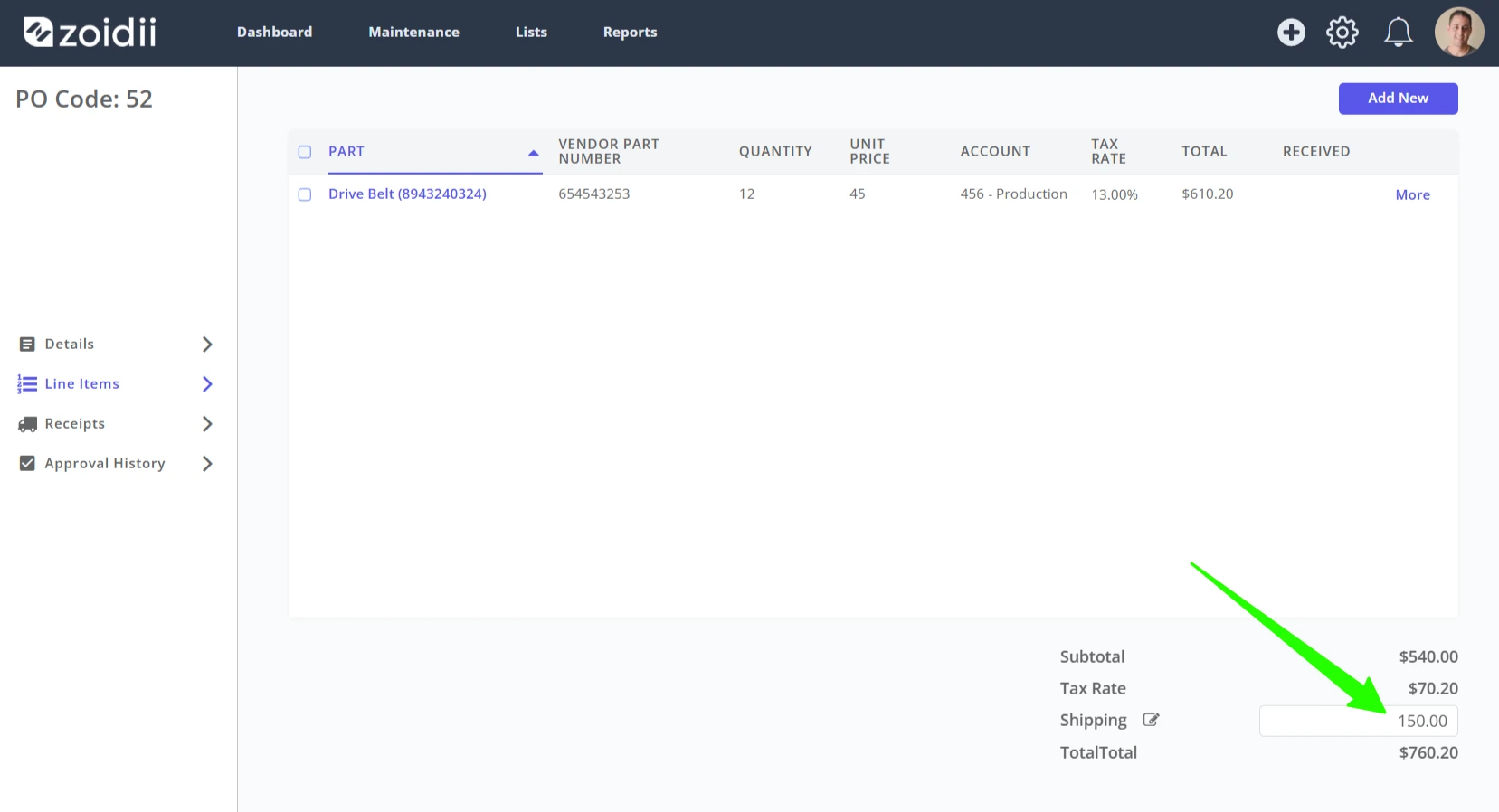Image resolution: width=1499 pixels, height=812 pixels.
Task: Open the notifications bell
Action: pos(1399,33)
